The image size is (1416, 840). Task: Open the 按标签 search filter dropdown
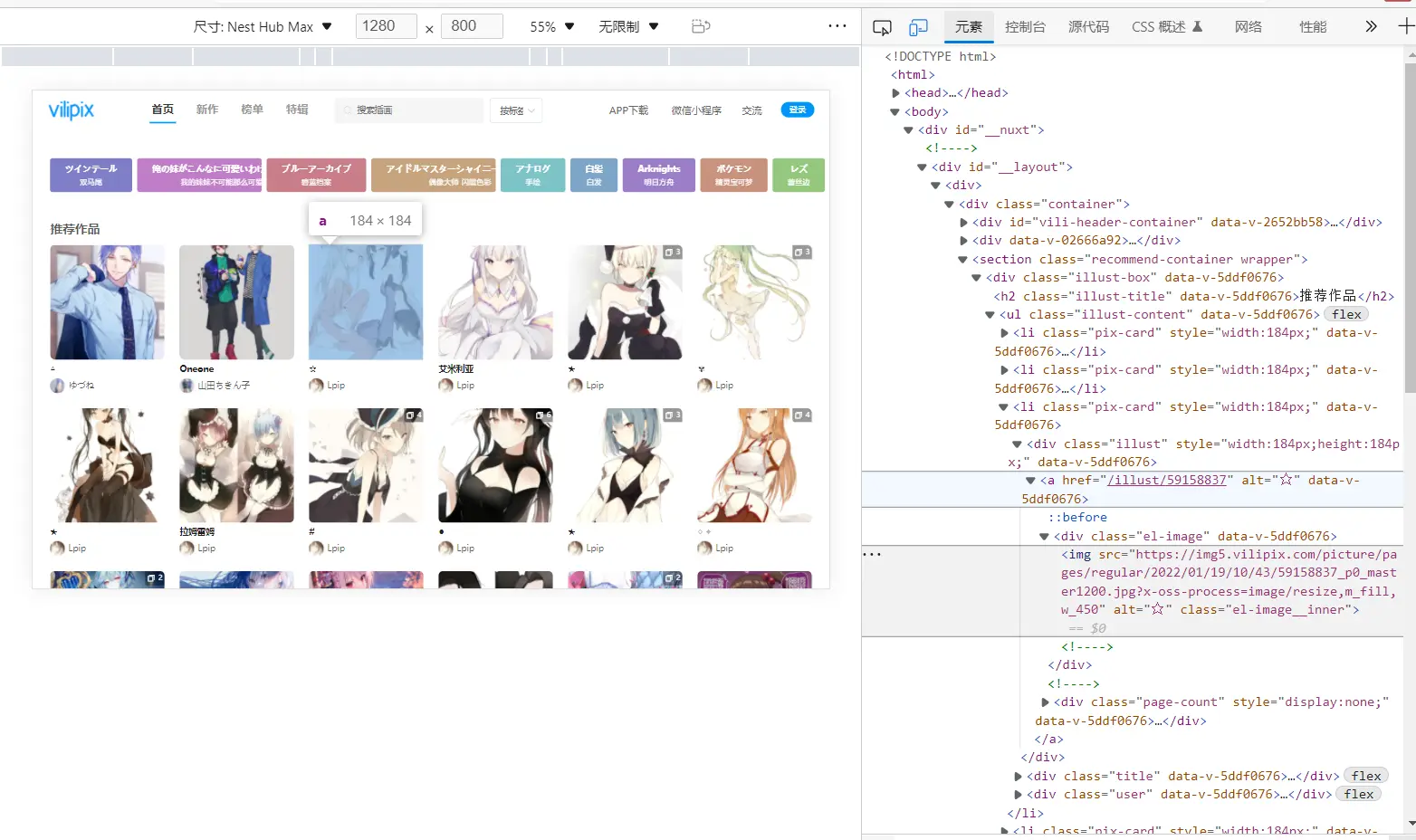[516, 110]
